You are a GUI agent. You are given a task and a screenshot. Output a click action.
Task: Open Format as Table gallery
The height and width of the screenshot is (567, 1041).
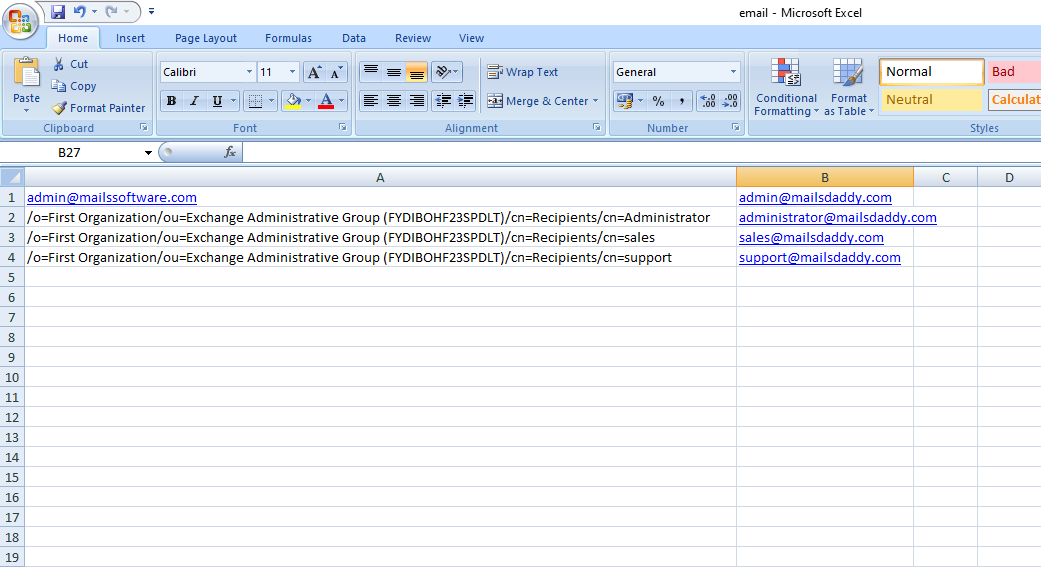(x=848, y=86)
